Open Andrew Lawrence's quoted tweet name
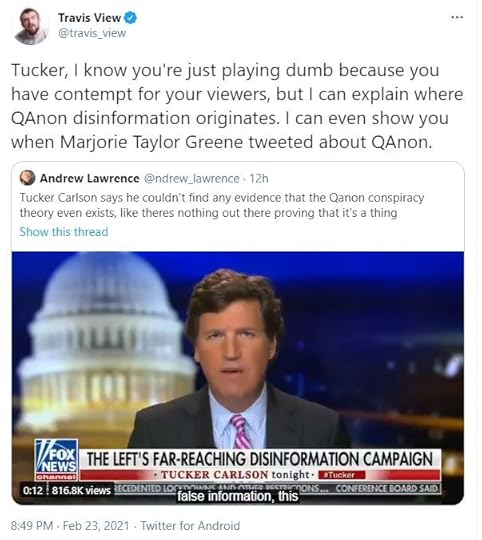Screen dimensions: 482x540 (x=90, y=178)
